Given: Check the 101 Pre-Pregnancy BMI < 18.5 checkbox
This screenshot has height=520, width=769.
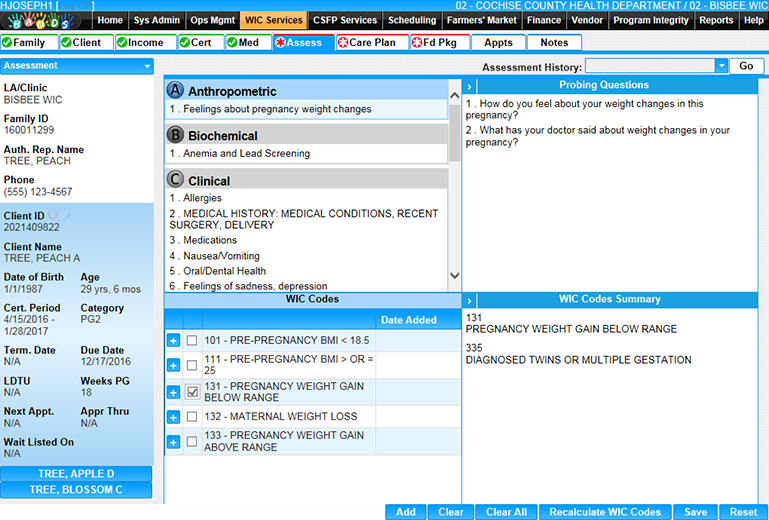Looking at the screenshot, I should (192, 341).
